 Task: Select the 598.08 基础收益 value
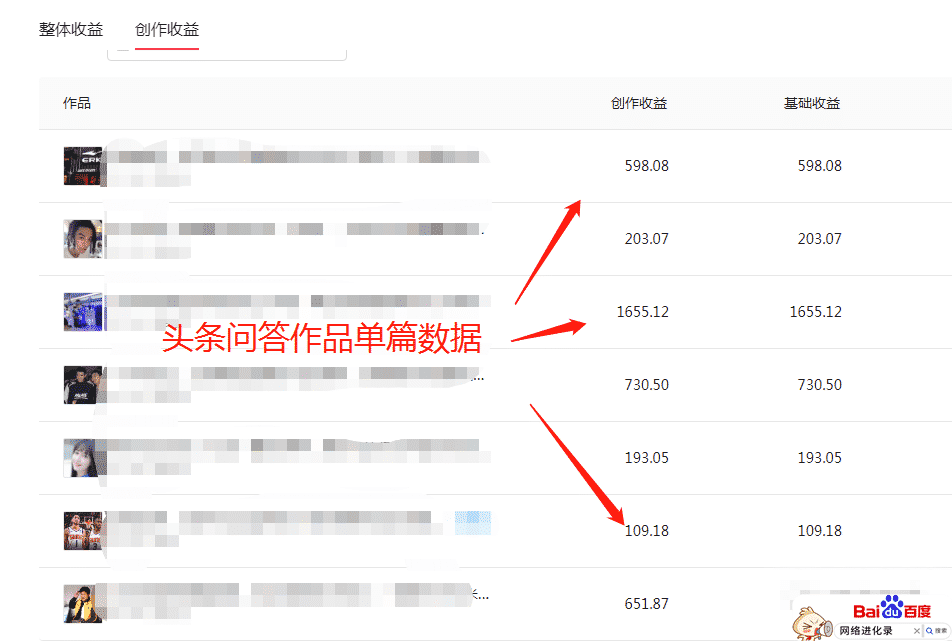(x=820, y=166)
